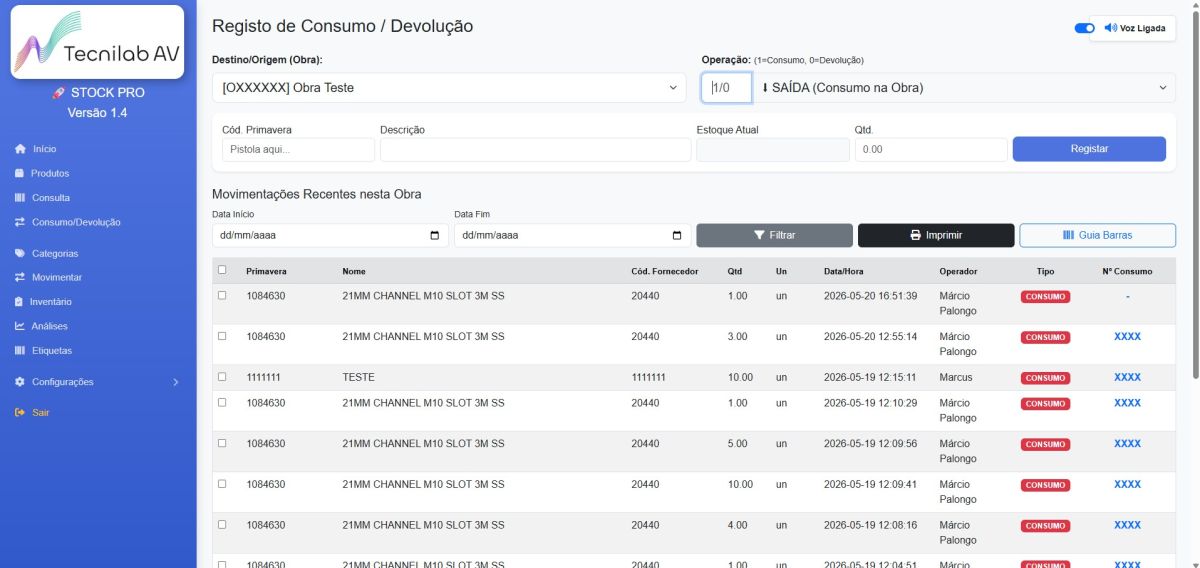1200x568 pixels.
Task: Click the Nº Consumo column header
Action: tap(1127, 271)
